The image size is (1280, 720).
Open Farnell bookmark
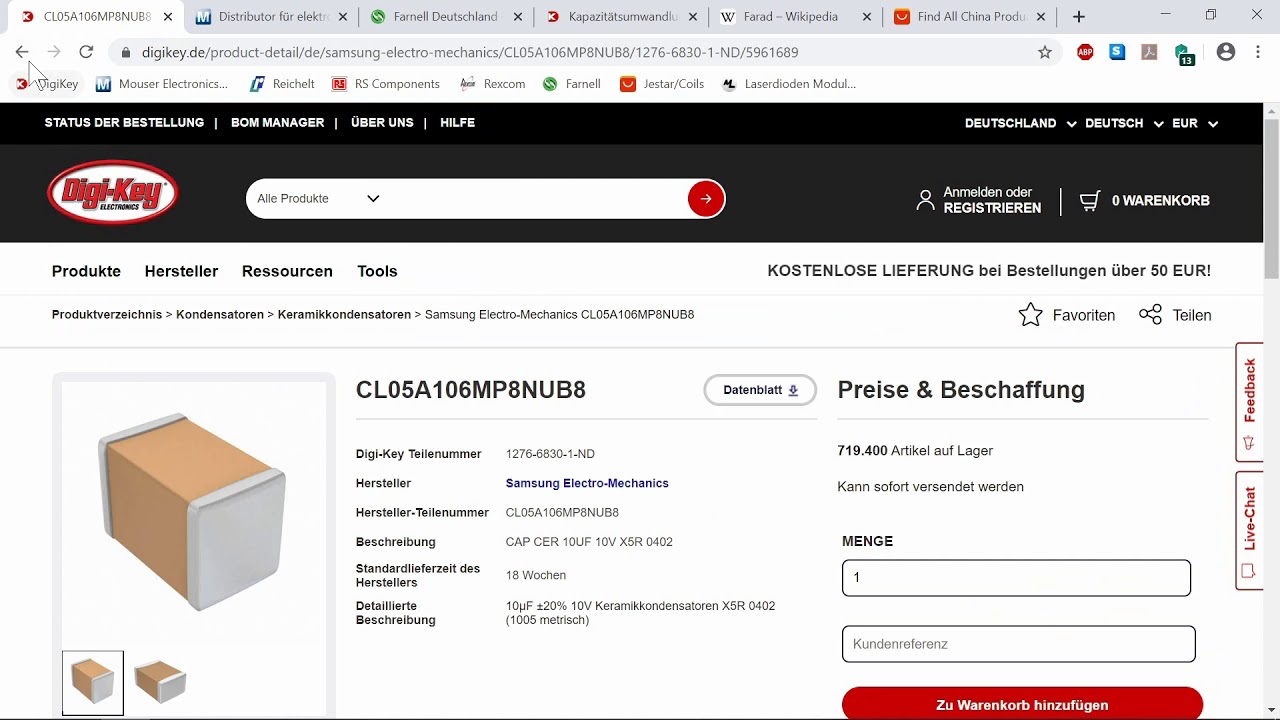coord(572,84)
